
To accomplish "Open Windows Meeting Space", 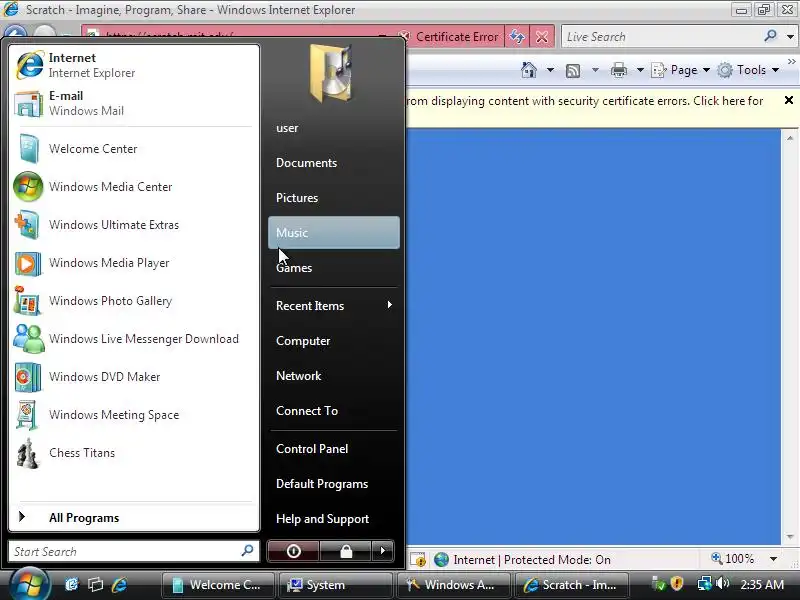I will [134, 415].
